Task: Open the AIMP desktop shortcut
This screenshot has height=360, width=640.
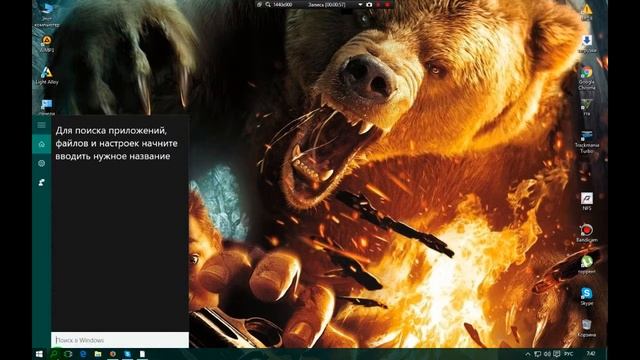Action: 47,43
